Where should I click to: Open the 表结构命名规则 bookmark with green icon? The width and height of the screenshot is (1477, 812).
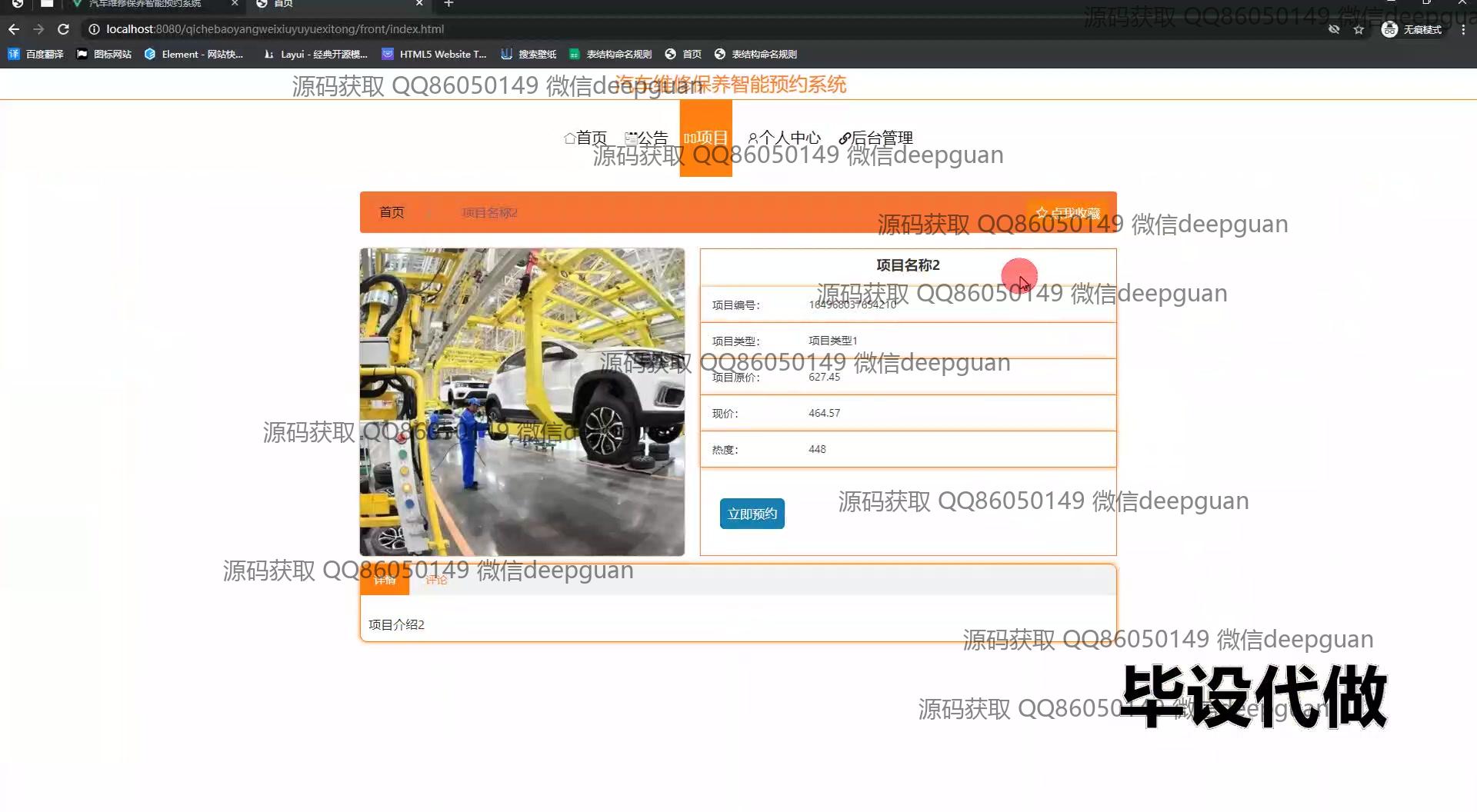pos(611,54)
